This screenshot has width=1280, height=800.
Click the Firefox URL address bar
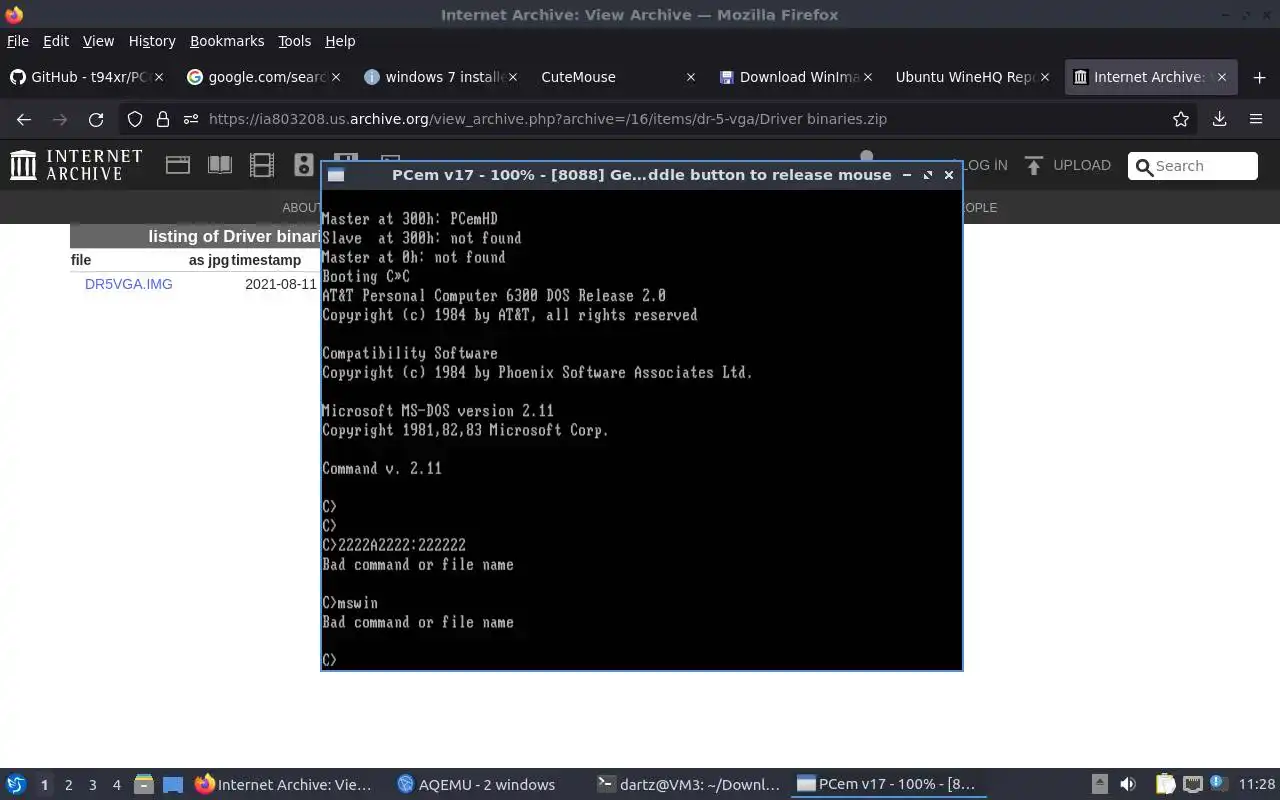pyautogui.click(x=660, y=119)
